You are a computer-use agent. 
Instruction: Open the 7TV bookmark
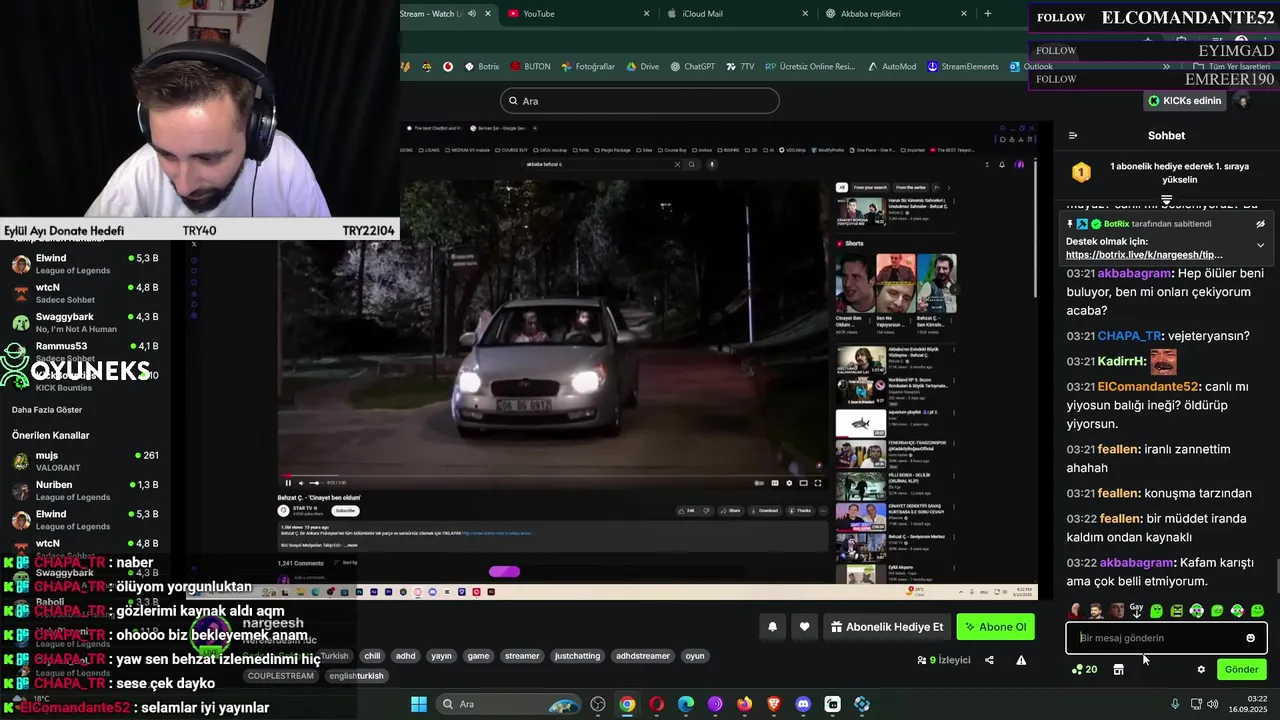click(x=740, y=67)
